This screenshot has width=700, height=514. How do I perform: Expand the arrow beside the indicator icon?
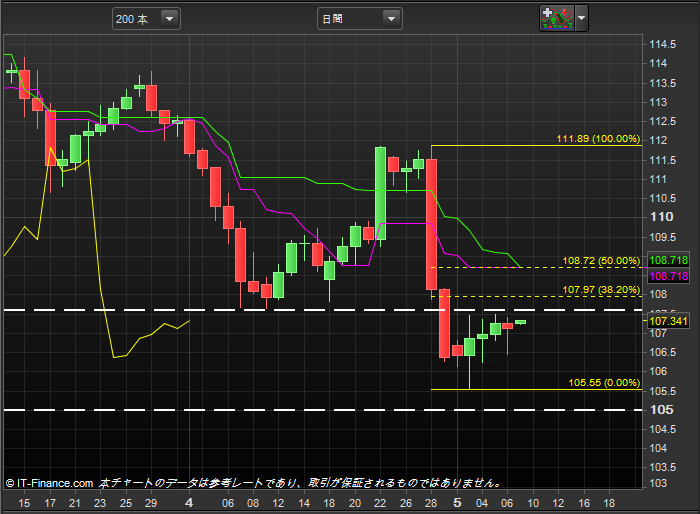point(581,18)
